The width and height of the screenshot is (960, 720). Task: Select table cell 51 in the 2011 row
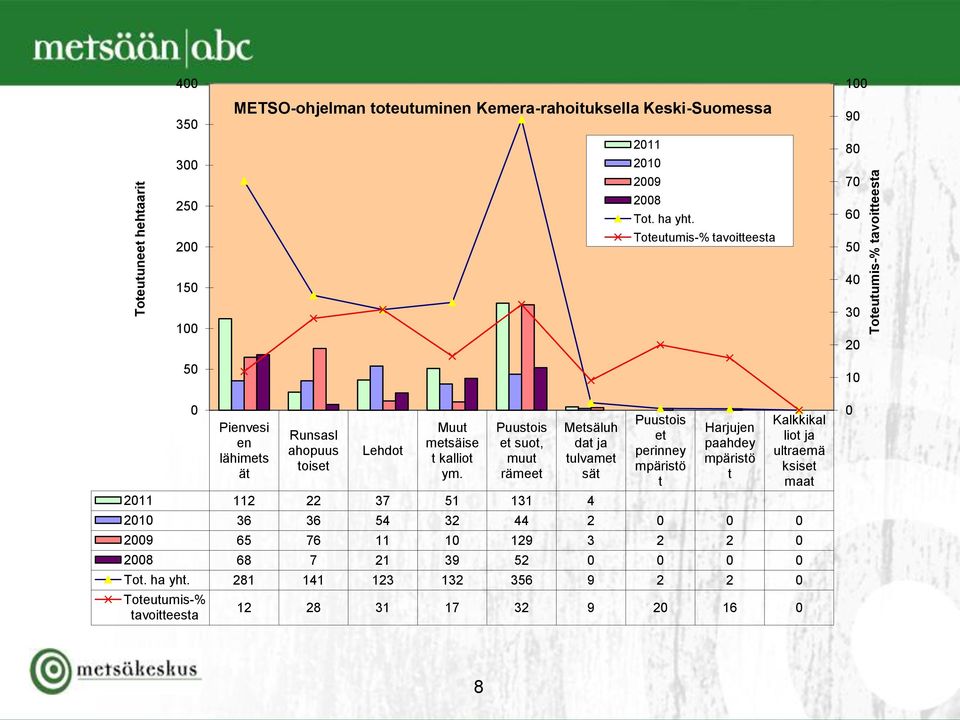coord(452,501)
